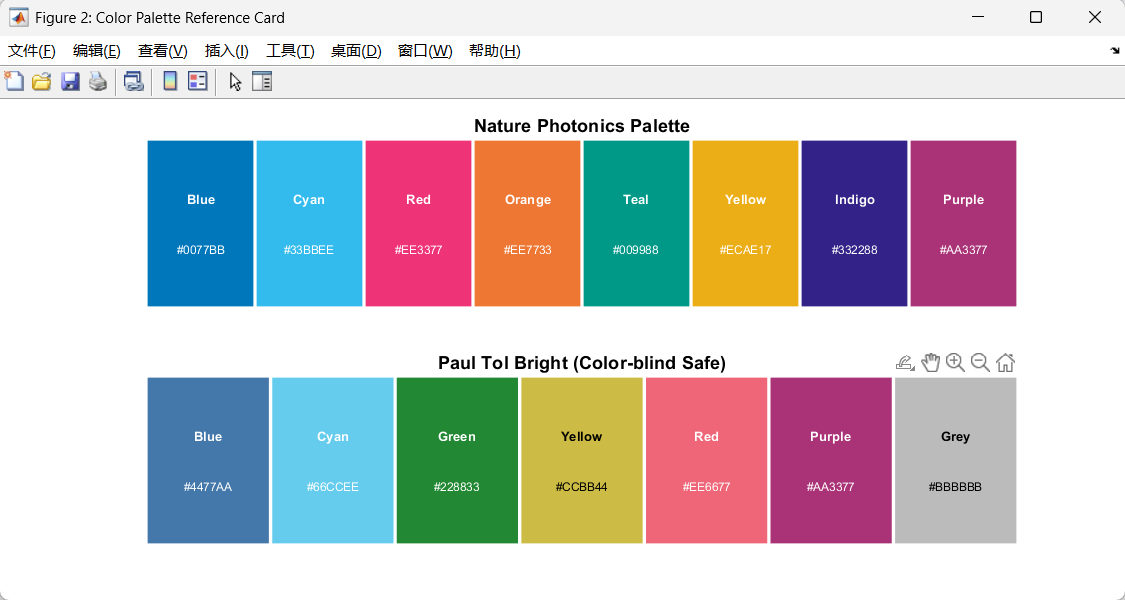The image size is (1125, 600).
Task: Click the dock figure arrow at the menu bar end
Action: pos(1114,51)
